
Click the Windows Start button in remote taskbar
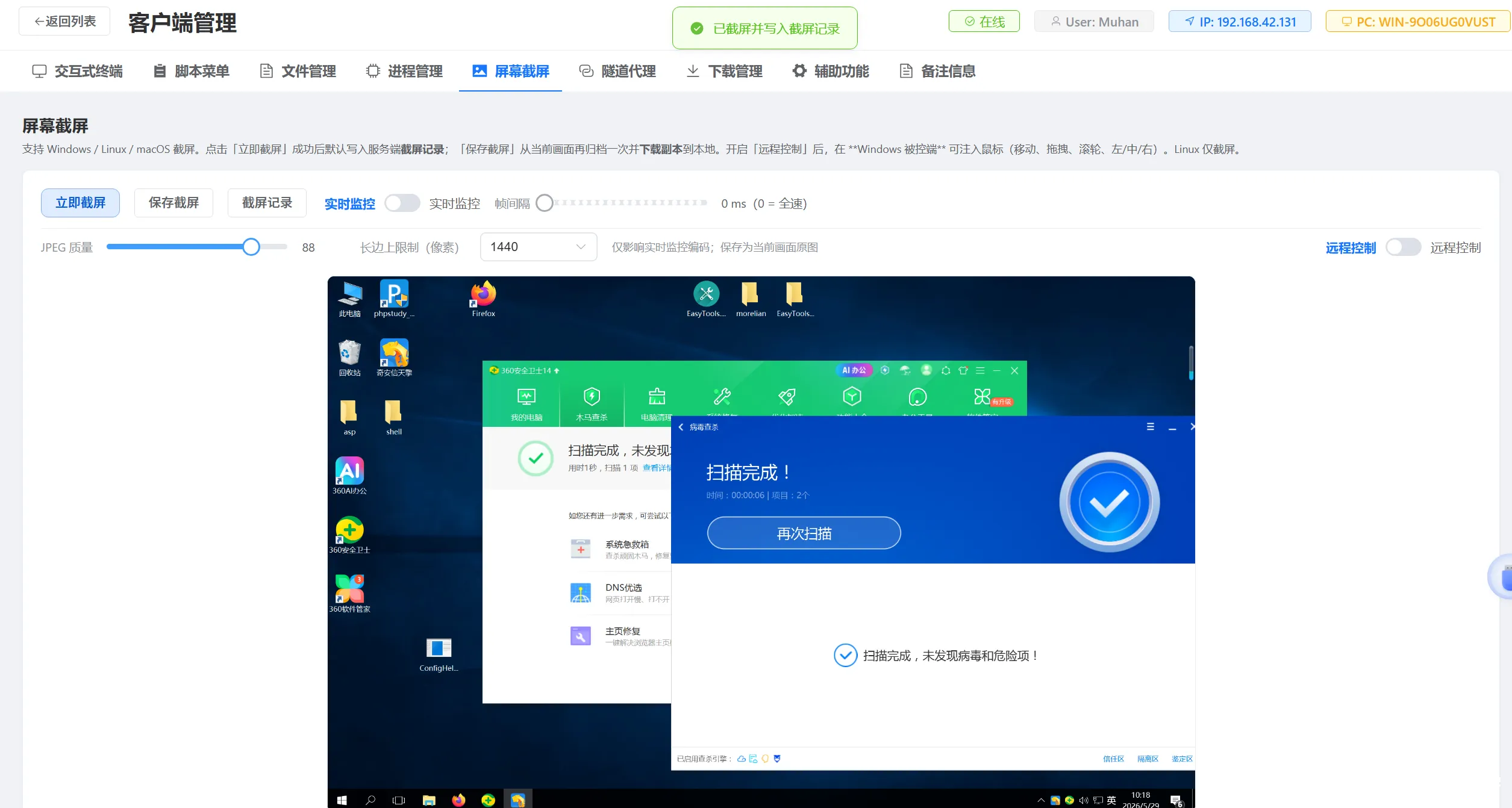(x=342, y=800)
